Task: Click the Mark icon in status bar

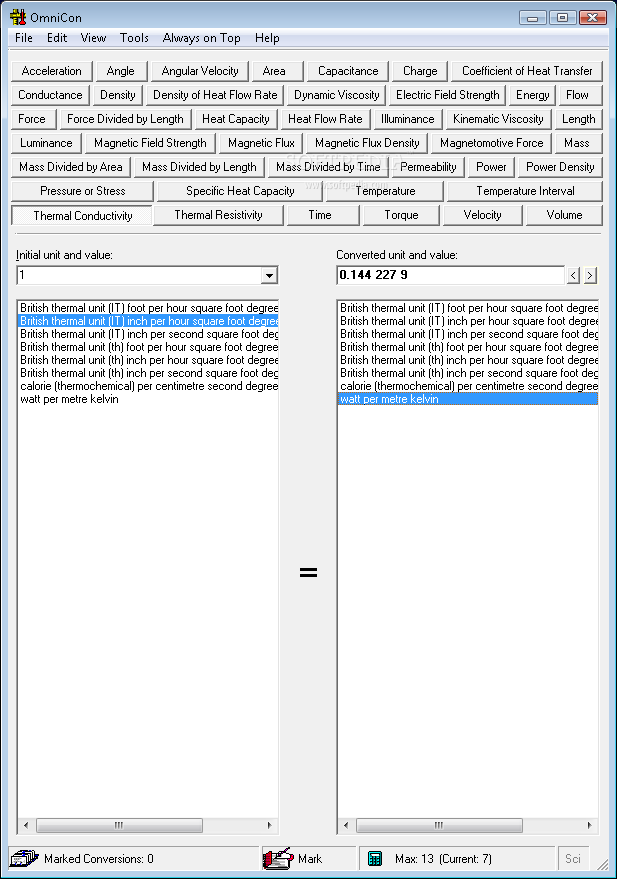Action: (279, 858)
